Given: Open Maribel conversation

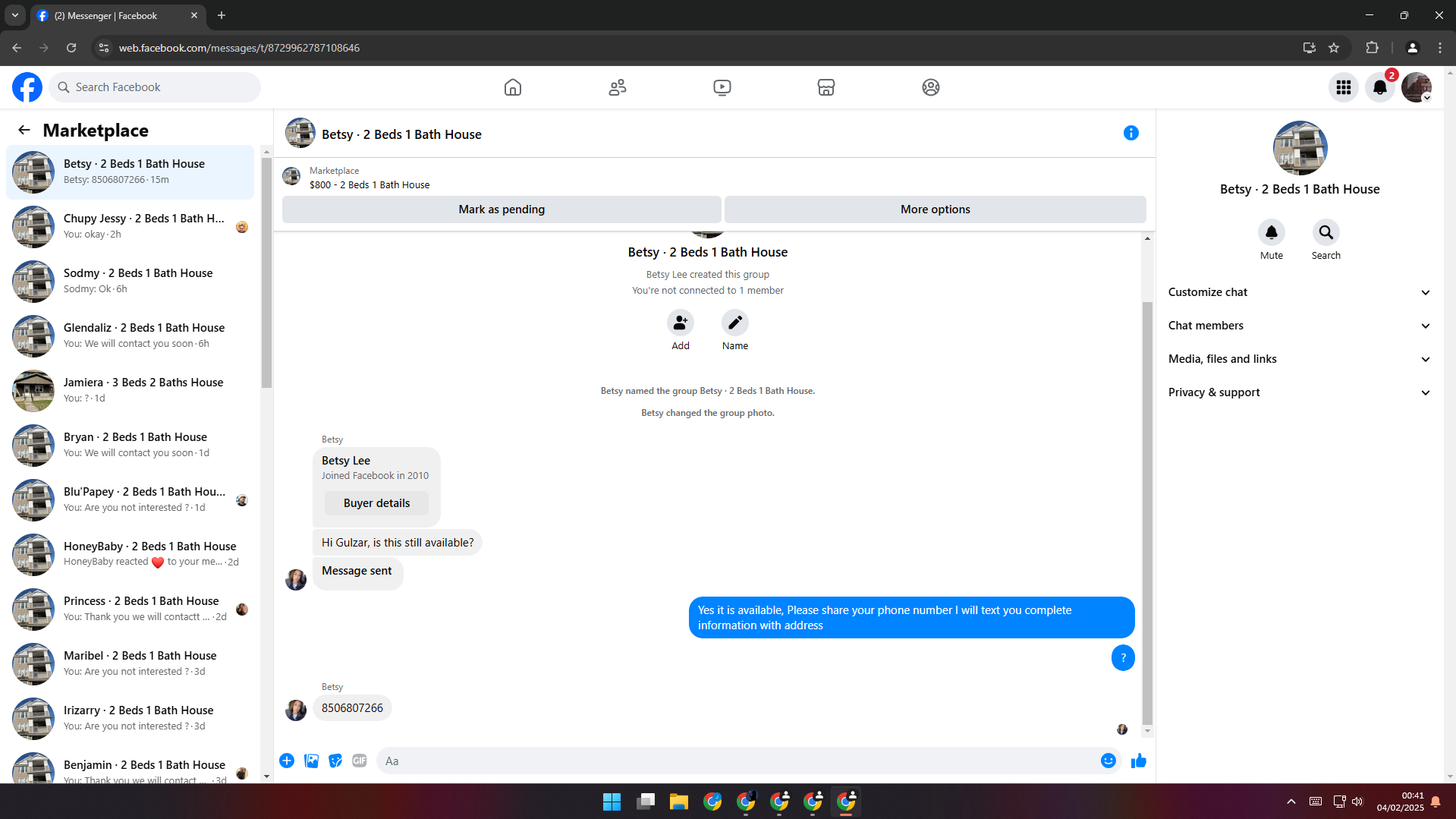Looking at the screenshot, I should click(x=130, y=664).
